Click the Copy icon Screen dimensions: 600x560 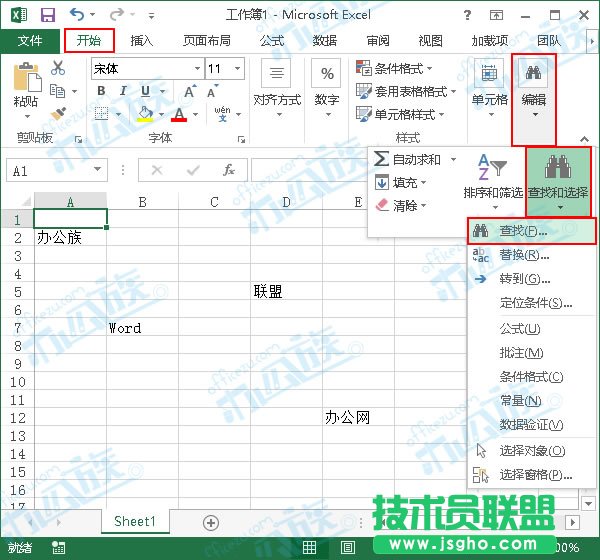58,91
